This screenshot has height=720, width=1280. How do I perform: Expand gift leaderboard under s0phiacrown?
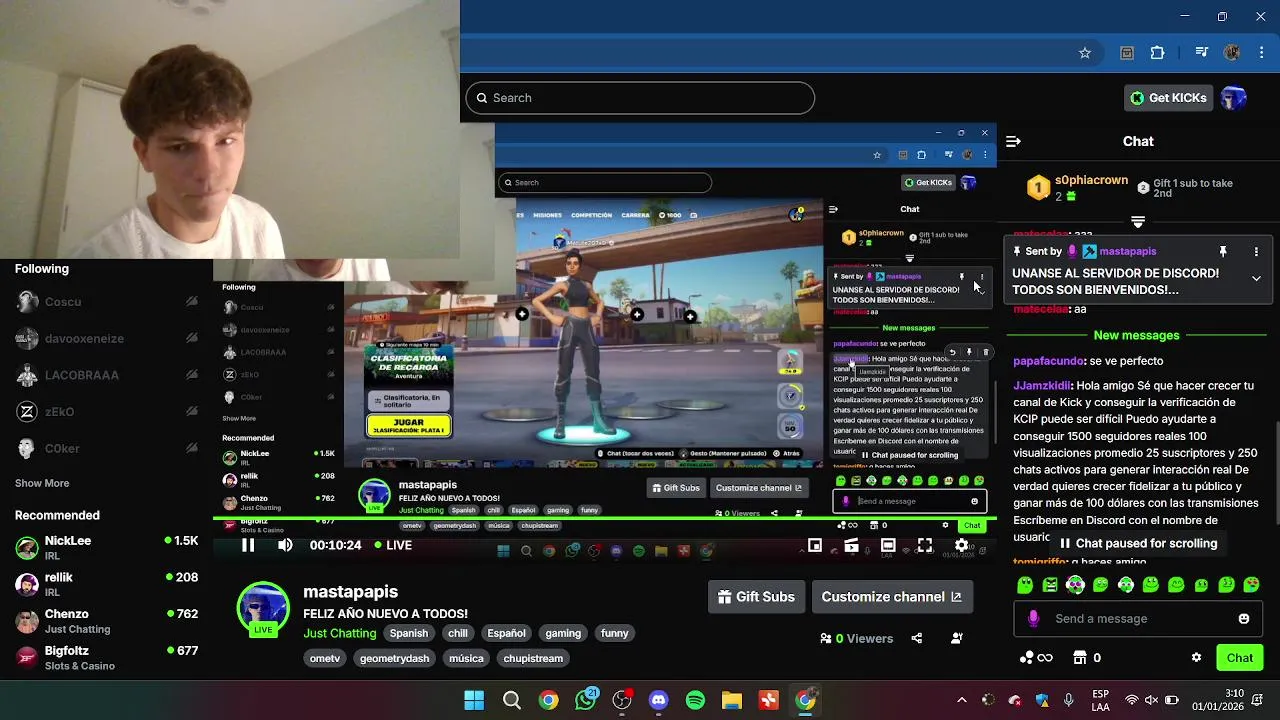[1138, 222]
